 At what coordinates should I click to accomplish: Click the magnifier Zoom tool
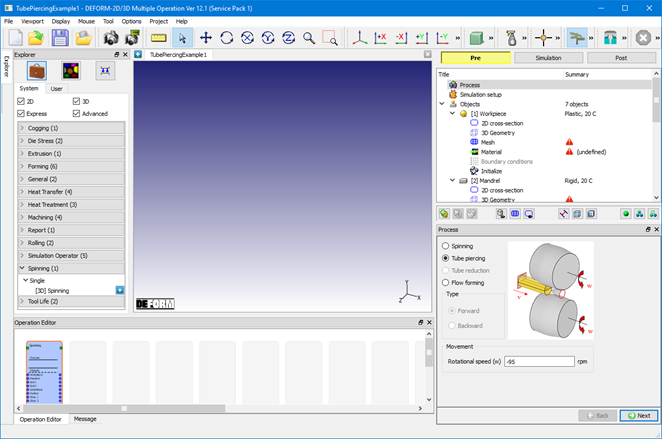pyautogui.click(x=309, y=38)
